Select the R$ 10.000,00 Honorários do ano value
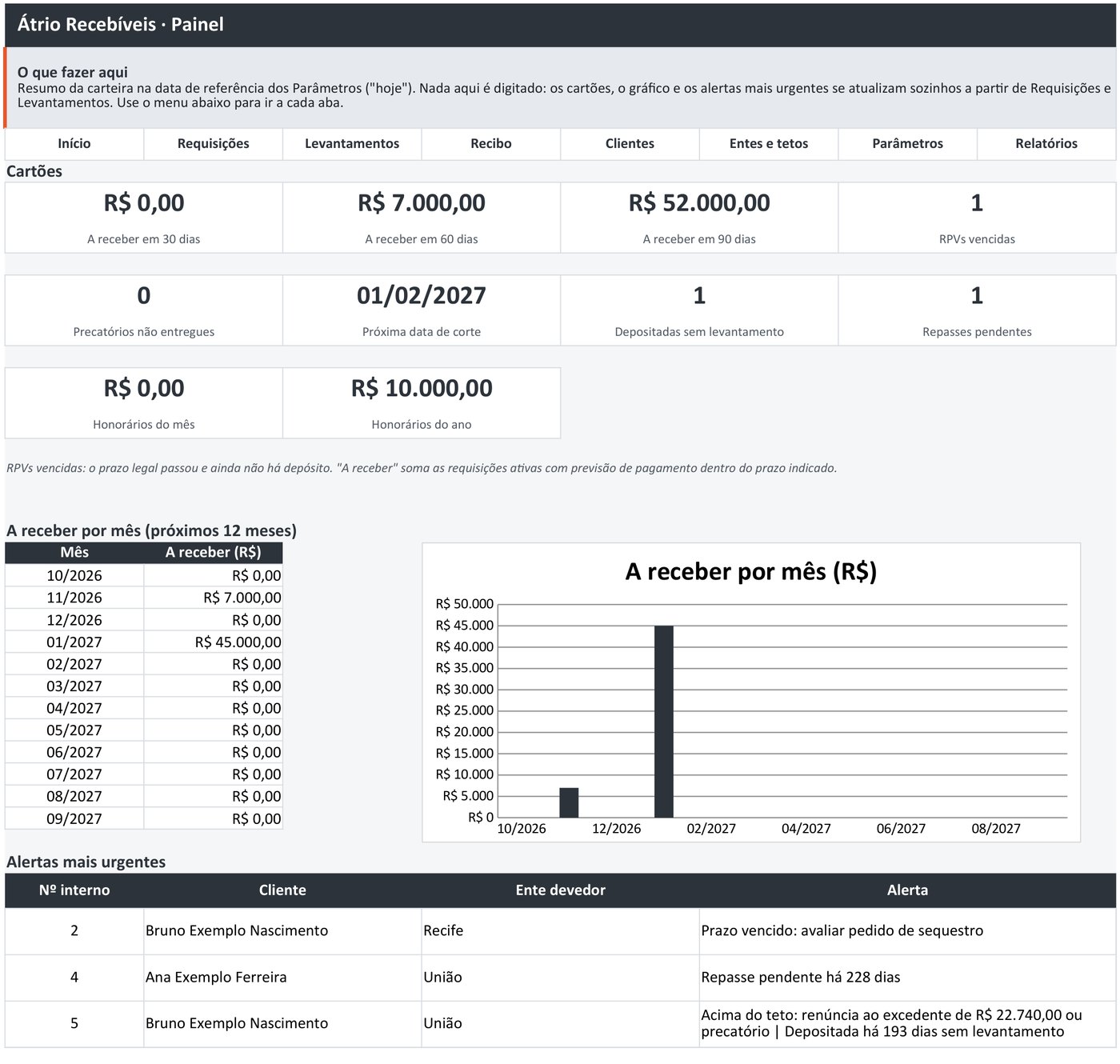 click(x=422, y=389)
